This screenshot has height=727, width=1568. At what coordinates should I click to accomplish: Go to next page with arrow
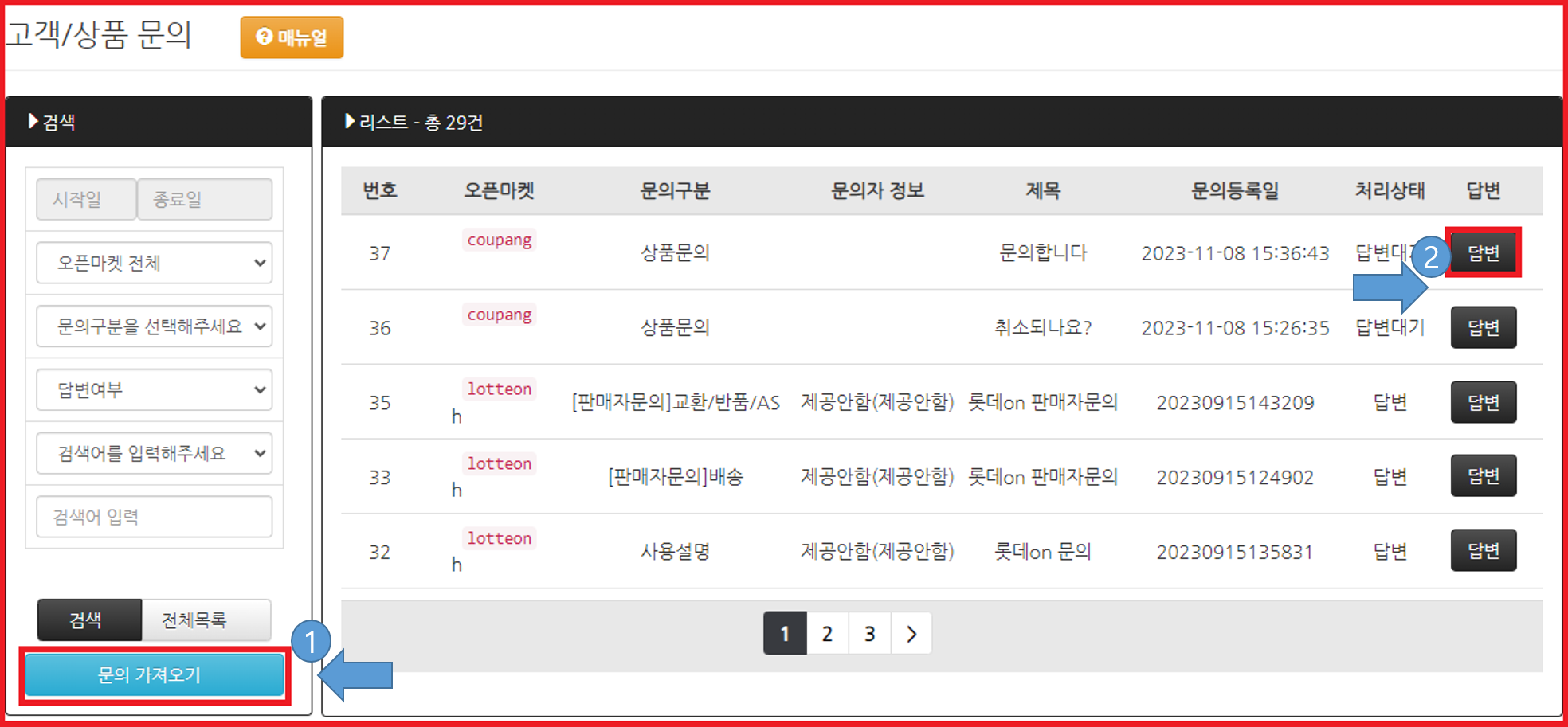pyautogui.click(x=911, y=634)
